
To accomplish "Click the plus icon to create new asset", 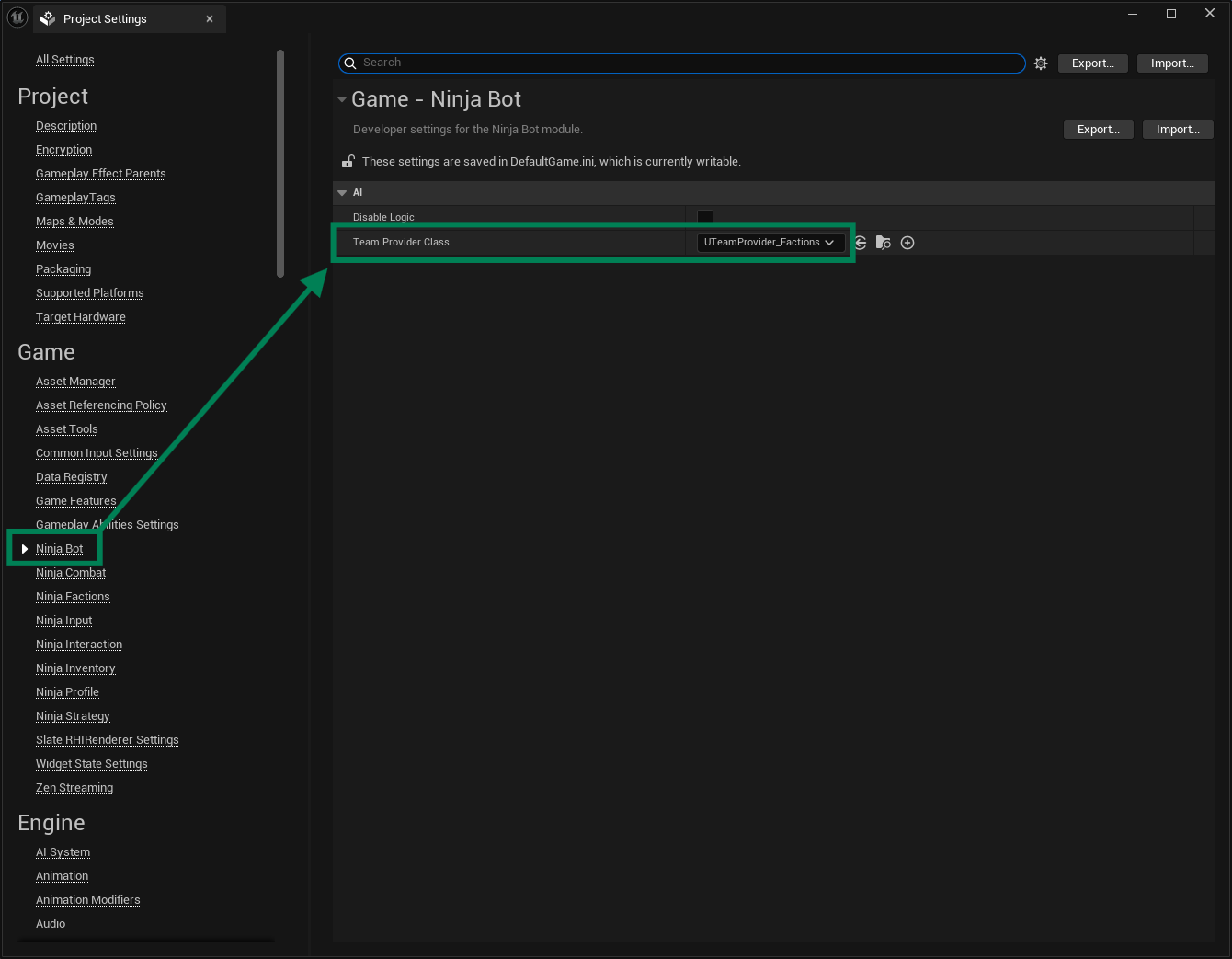I will pos(907,242).
